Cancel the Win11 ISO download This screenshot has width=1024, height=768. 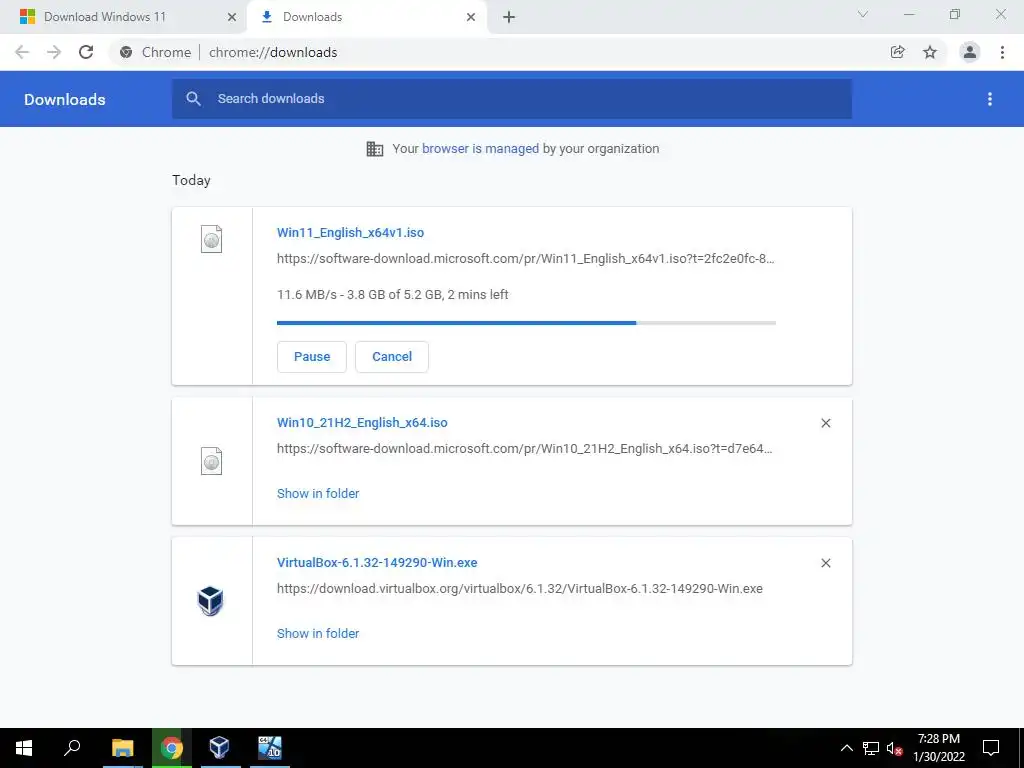(392, 357)
